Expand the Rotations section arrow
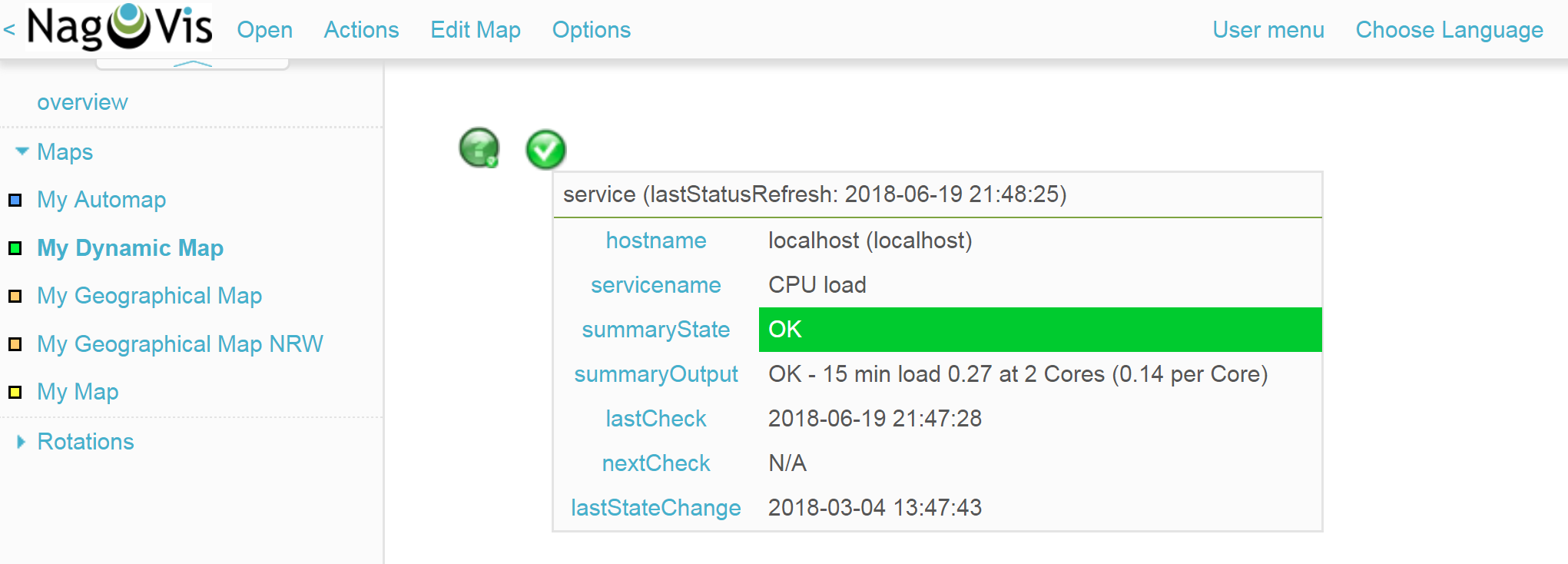1568x564 pixels. 21,442
